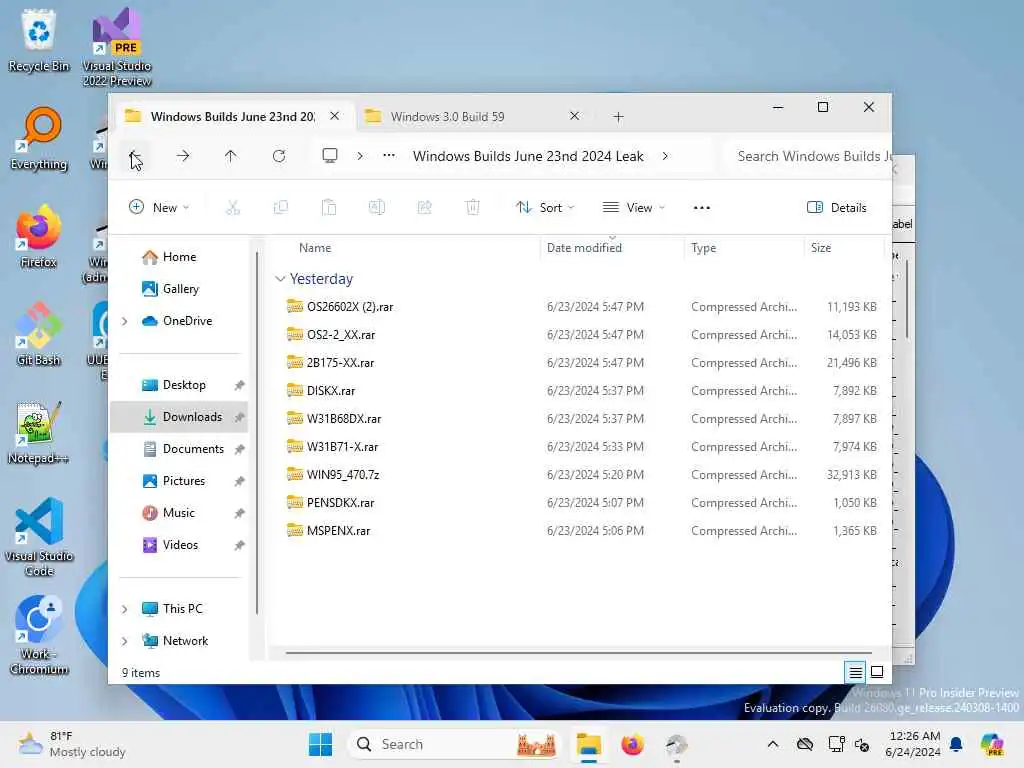
Task: Expand OneDrive in navigation pane
Action: point(125,321)
